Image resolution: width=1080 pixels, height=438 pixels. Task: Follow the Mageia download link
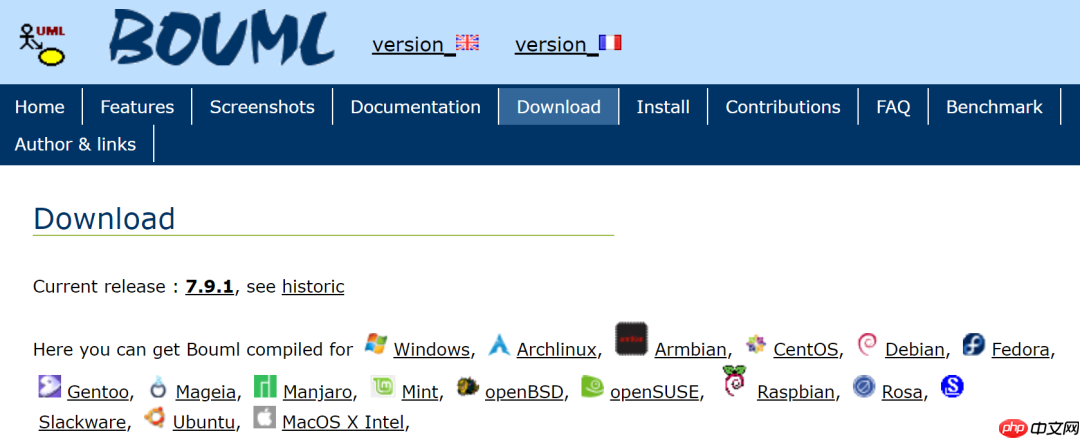(207, 392)
